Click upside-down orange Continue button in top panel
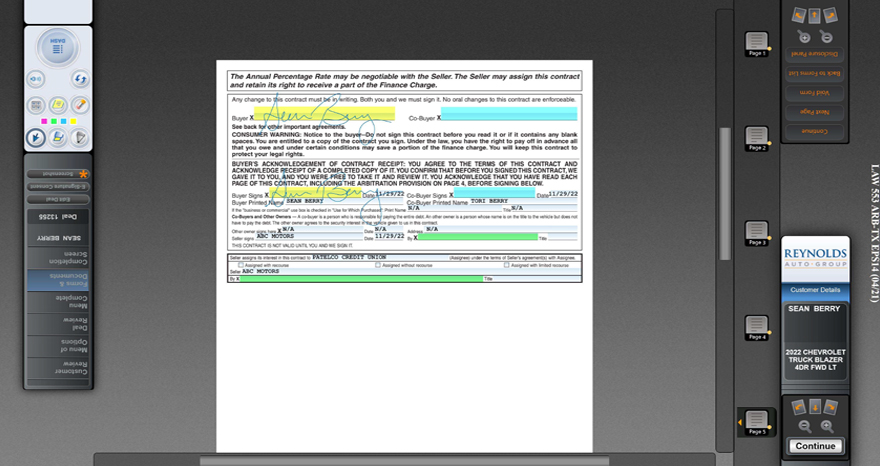 (814, 131)
